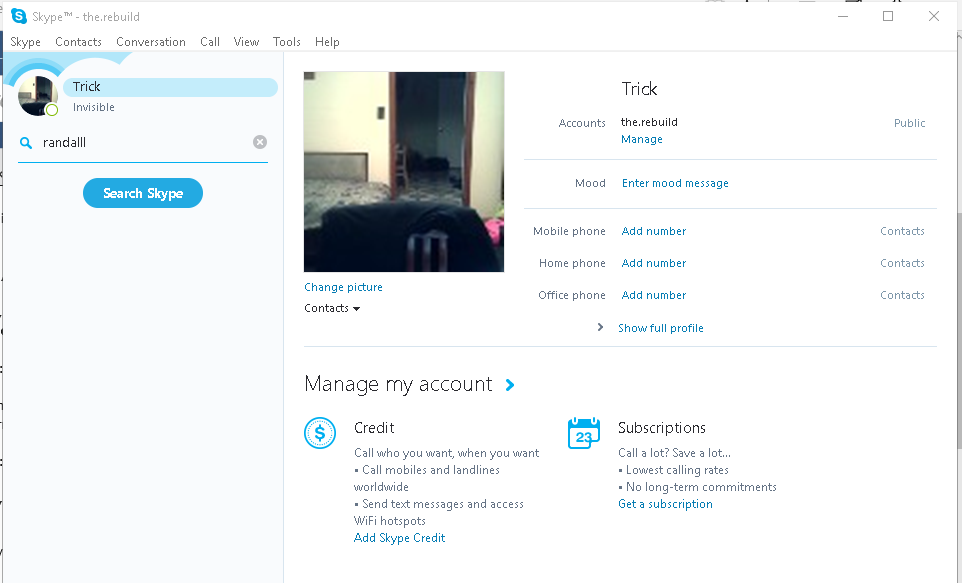Click the Subscriptions calendar icon
The width and height of the screenshot is (962, 583).
click(584, 433)
